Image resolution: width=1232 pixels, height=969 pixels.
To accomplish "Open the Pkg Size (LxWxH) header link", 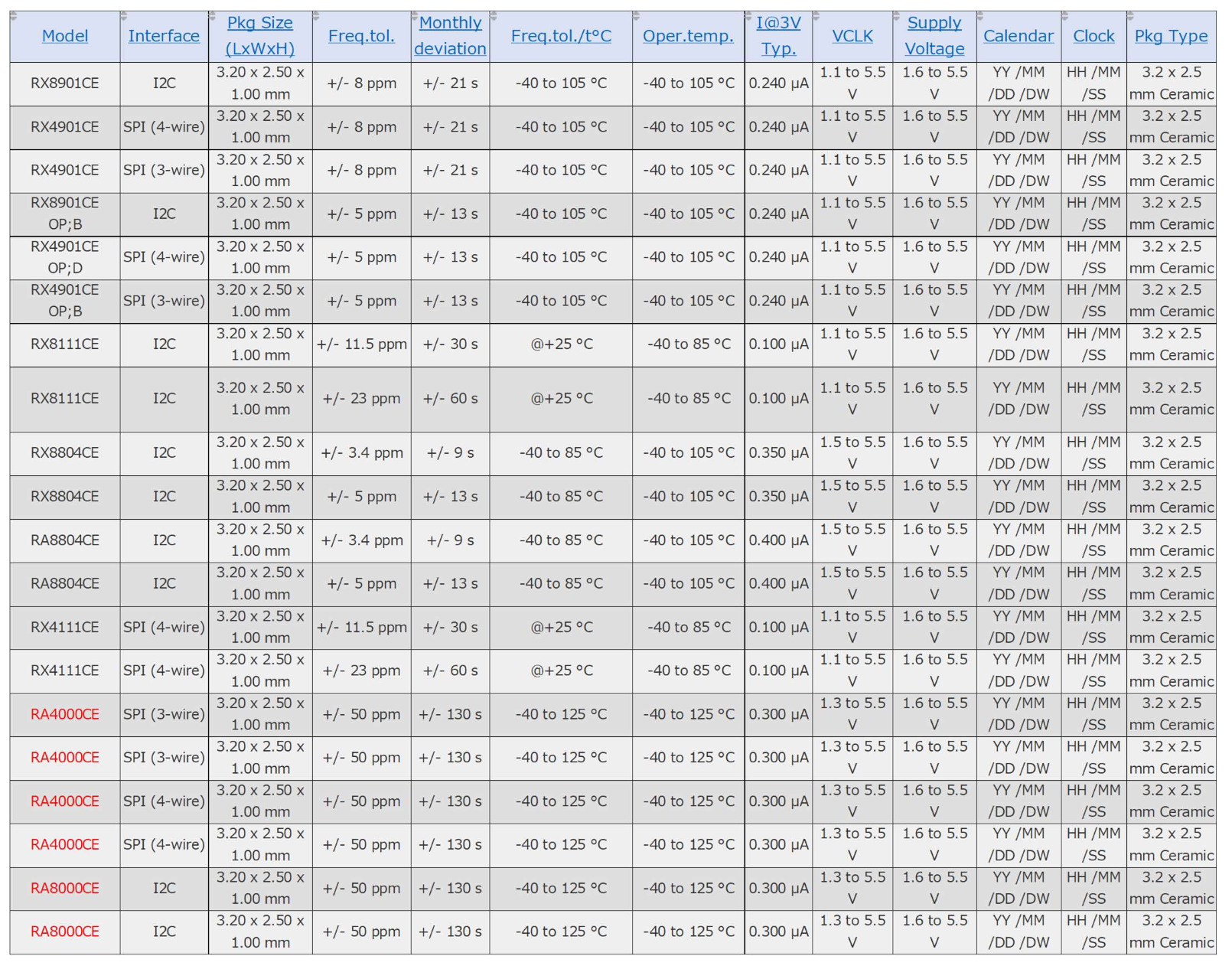I will pos(260,36).
